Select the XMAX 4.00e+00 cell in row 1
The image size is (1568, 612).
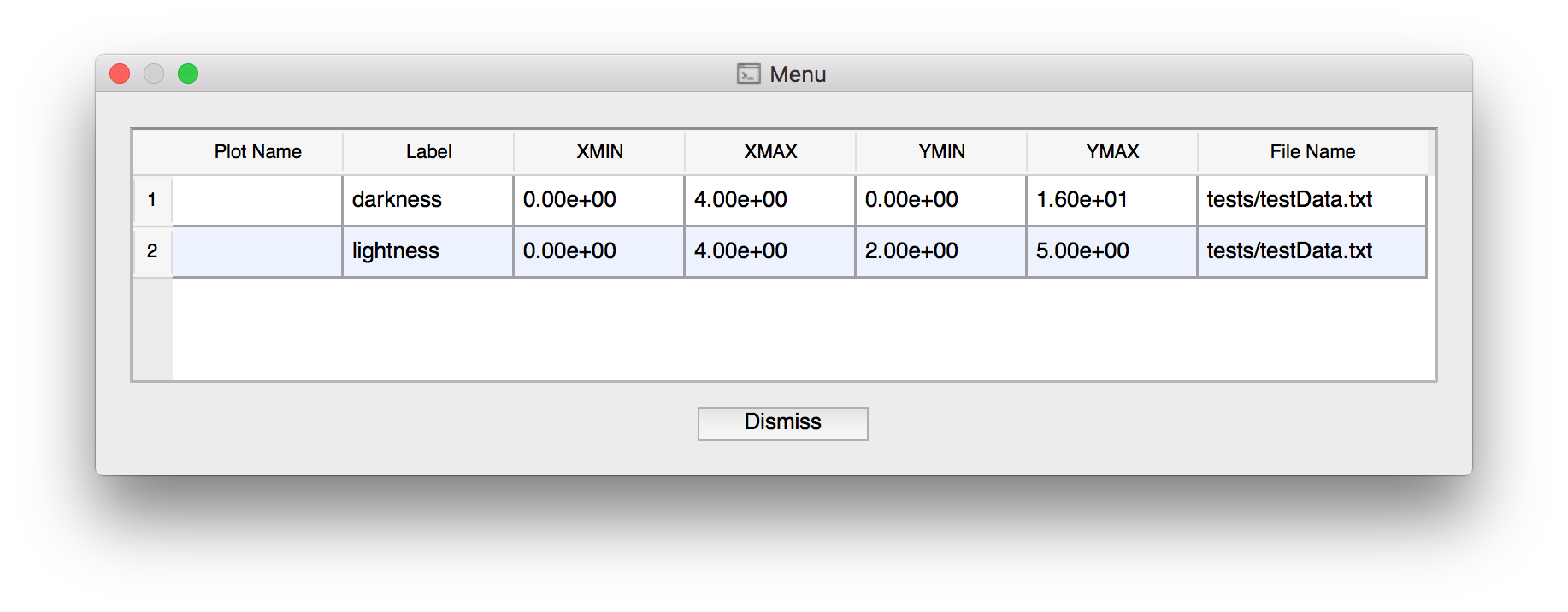tap(769, 200)
